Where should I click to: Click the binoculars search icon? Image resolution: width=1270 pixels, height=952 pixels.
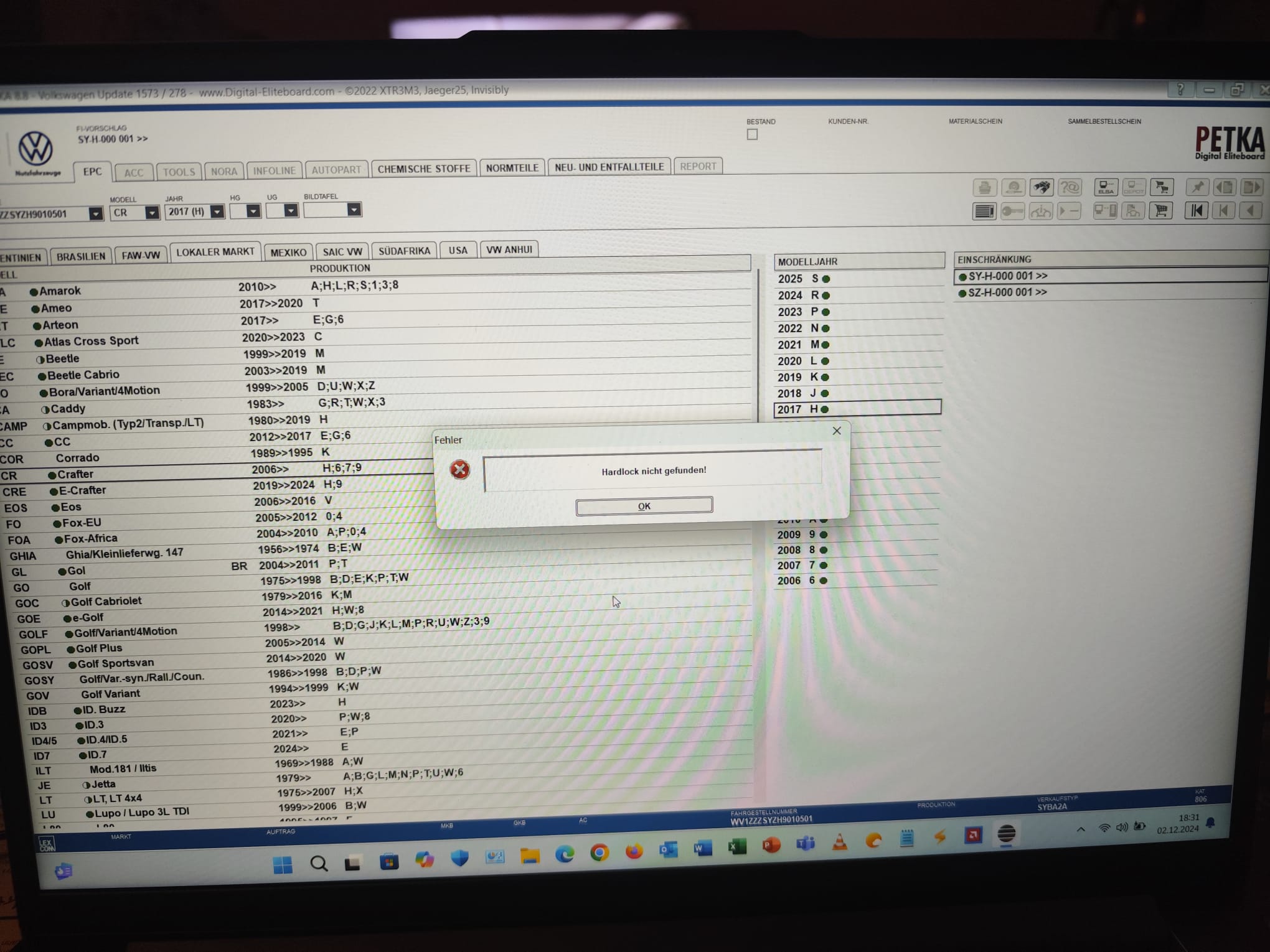tap(1042, 187)
